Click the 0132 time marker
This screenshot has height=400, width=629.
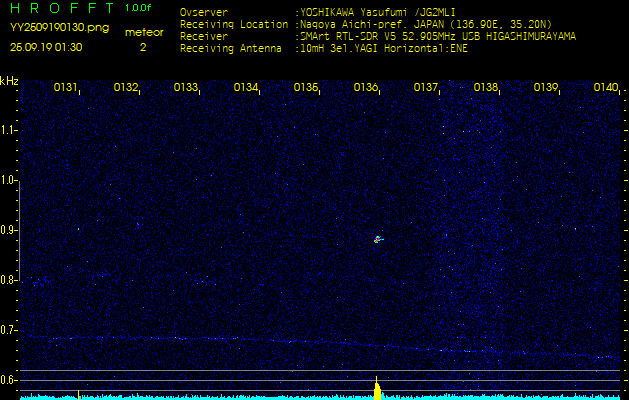point(126,87)
